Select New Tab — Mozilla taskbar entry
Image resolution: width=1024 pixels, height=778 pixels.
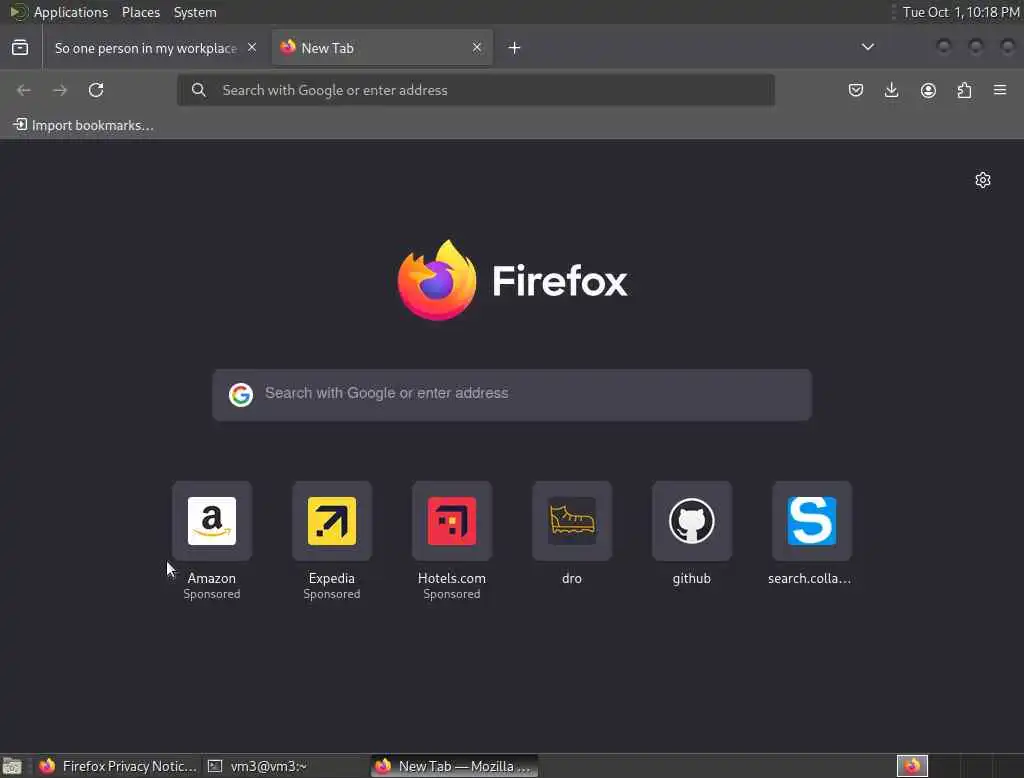455,766
